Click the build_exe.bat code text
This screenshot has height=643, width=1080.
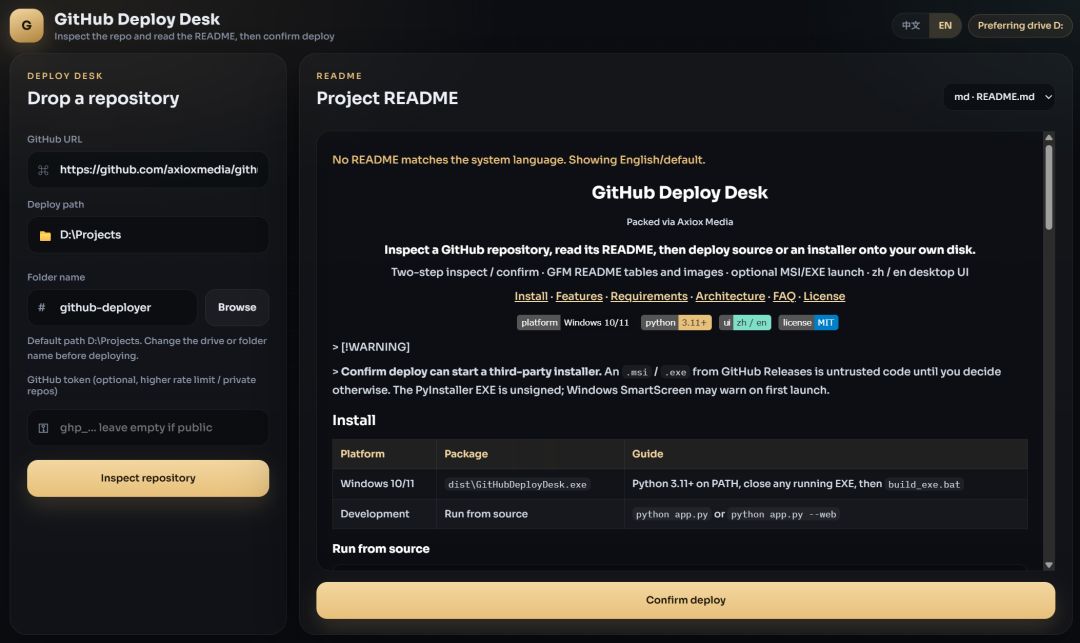point(924,485)
